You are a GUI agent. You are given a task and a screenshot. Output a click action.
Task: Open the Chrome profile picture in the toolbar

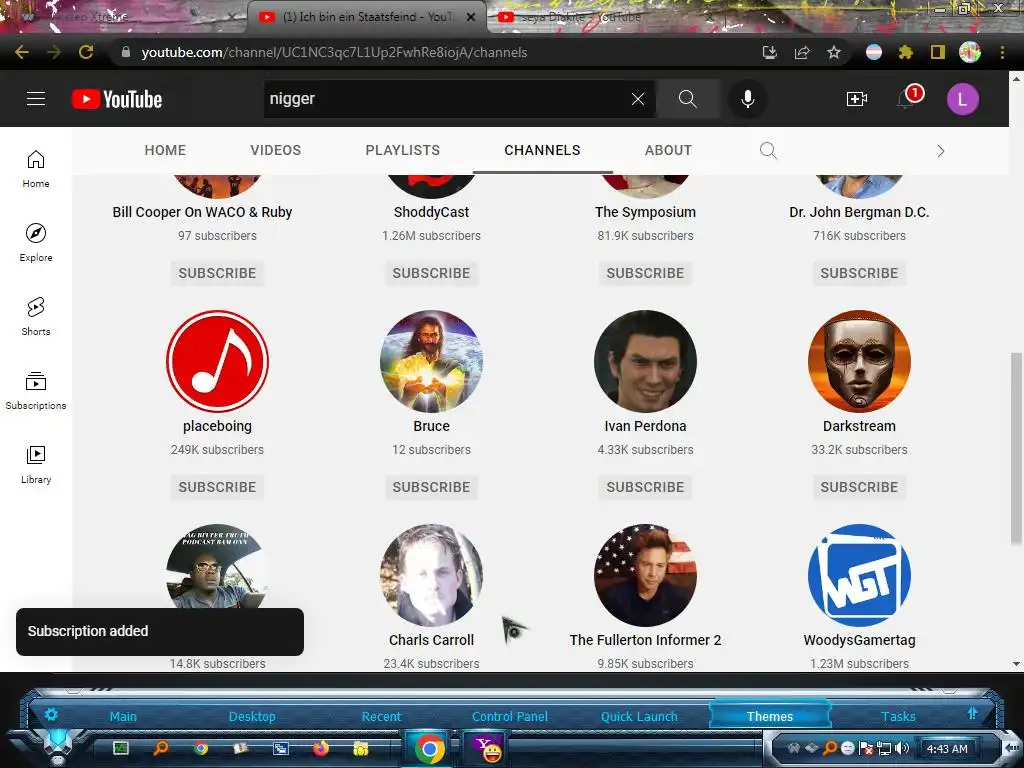tap(970, 52)
